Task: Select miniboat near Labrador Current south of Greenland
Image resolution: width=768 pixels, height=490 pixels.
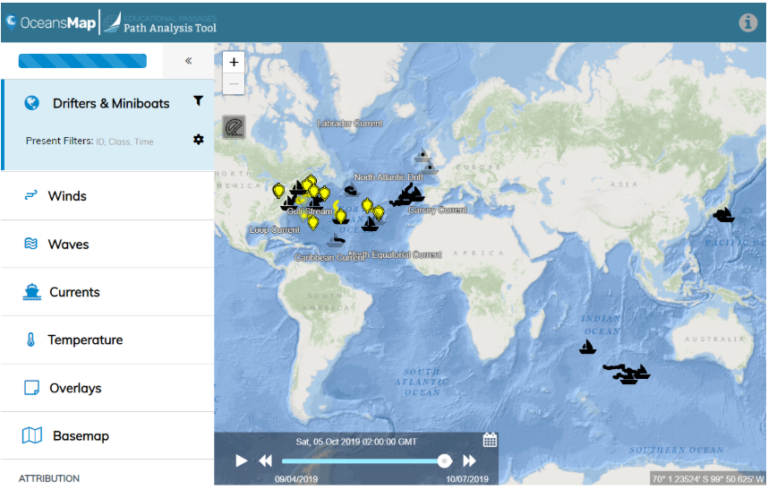Action: [x=351, y=190]
